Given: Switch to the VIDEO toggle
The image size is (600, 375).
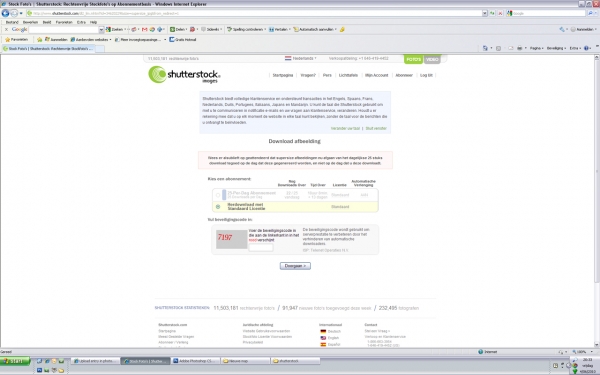Looking at the screenshot, I should (432, 59).
